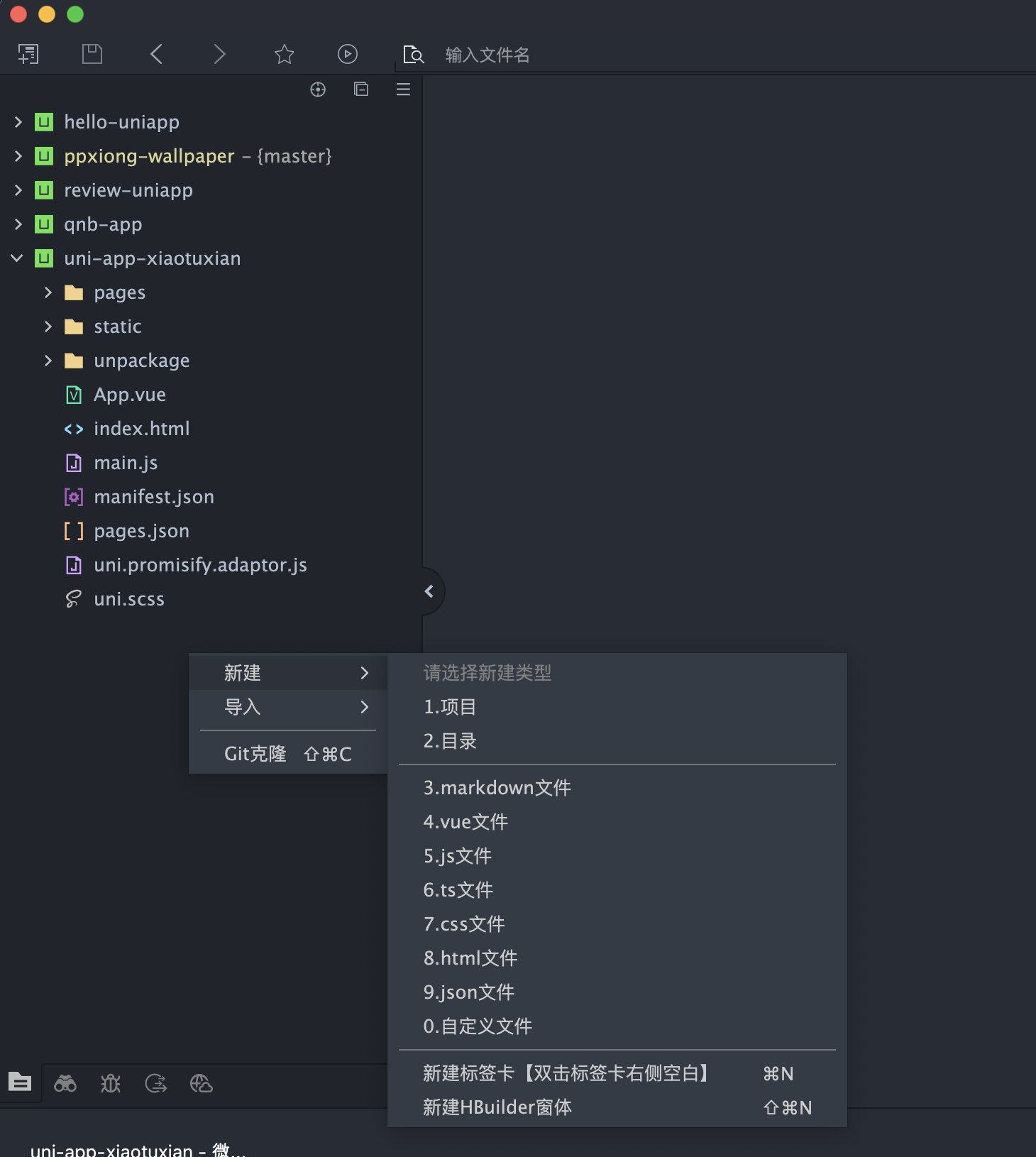
Task: Collapse the uni-app-xiaotuxian project
Action: tap(17, 258)
